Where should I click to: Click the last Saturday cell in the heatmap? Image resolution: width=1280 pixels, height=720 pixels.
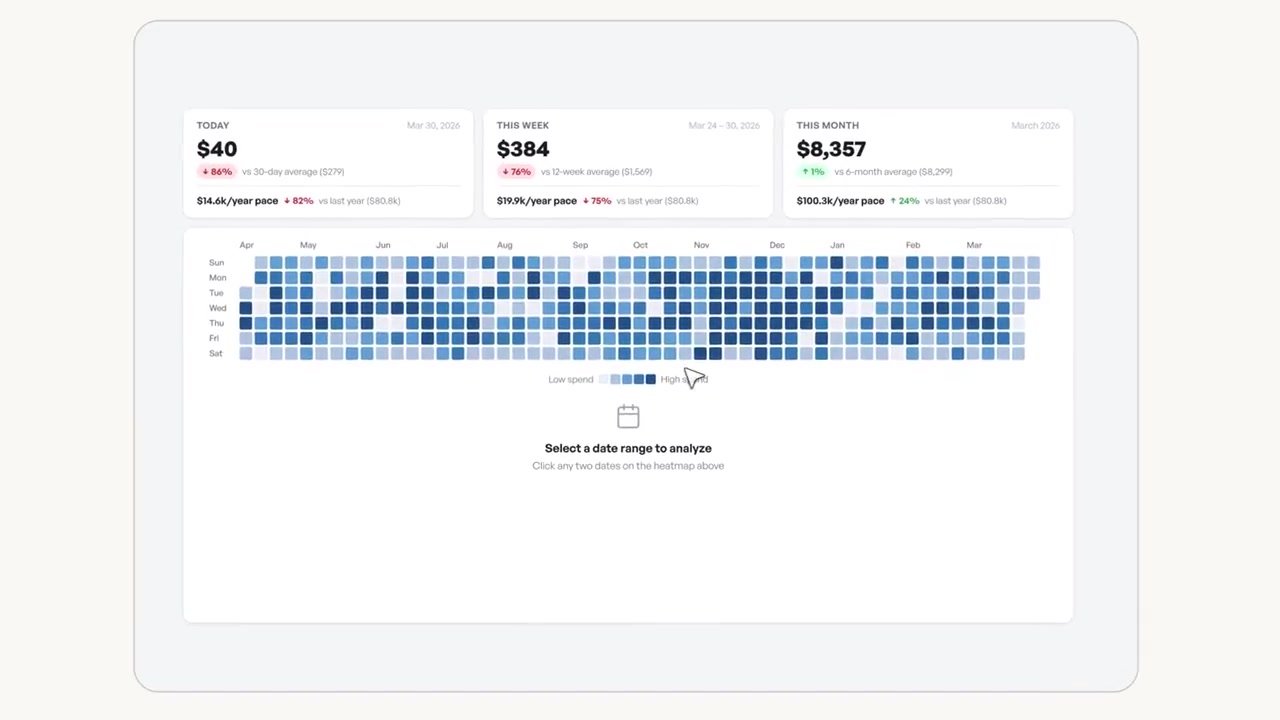click(x=1018, y=353)
